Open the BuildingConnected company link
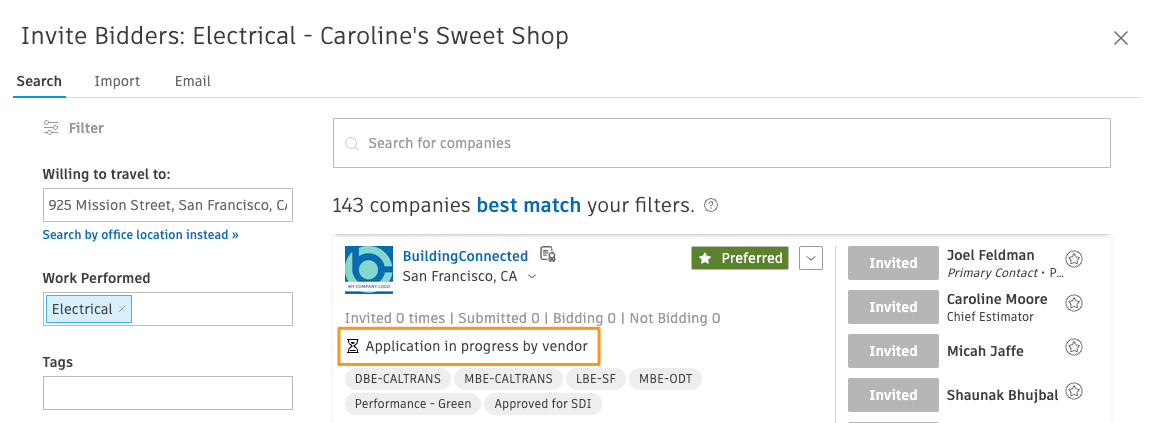This screenshot has width=1153, height=423. pyautogui.click(x=465, y=256)
